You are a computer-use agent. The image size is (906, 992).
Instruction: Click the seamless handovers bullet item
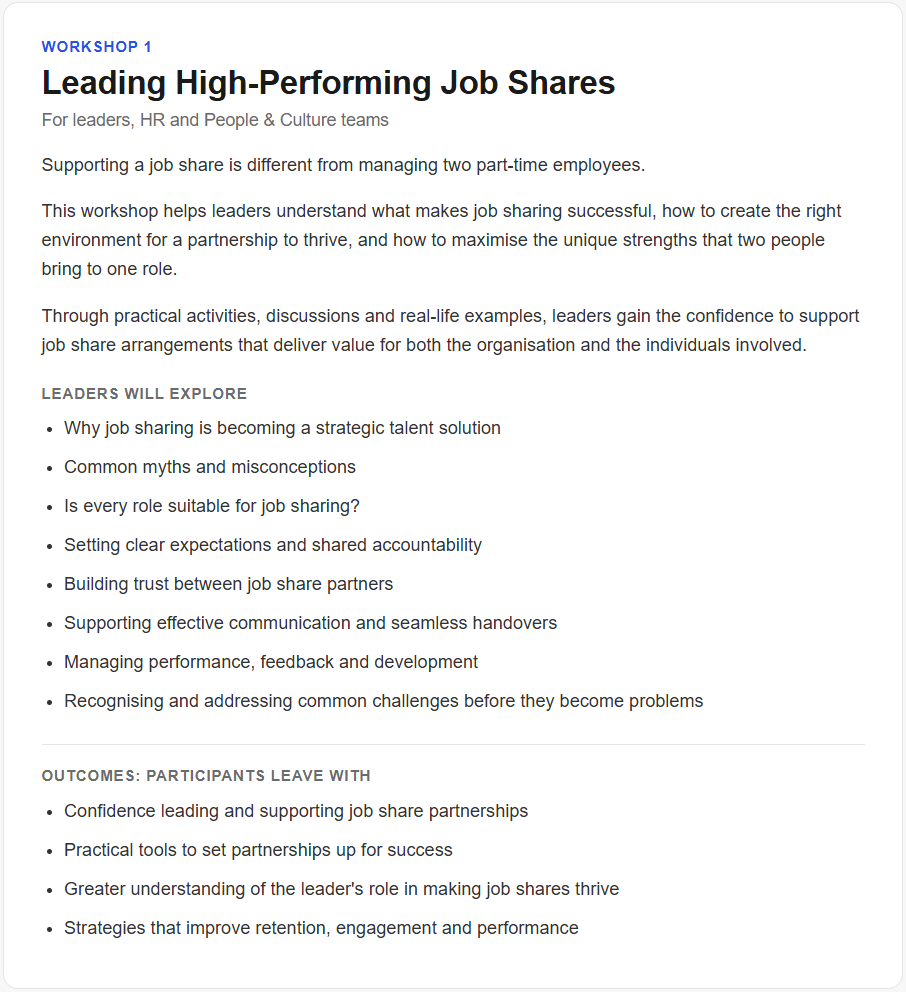[311, 623]
